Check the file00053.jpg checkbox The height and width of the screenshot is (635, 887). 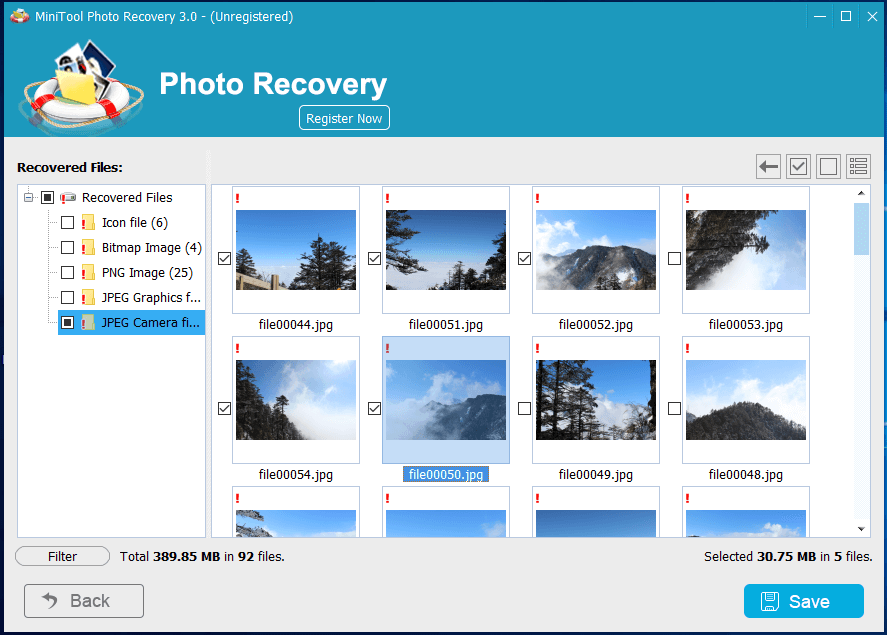coord(674,258)
